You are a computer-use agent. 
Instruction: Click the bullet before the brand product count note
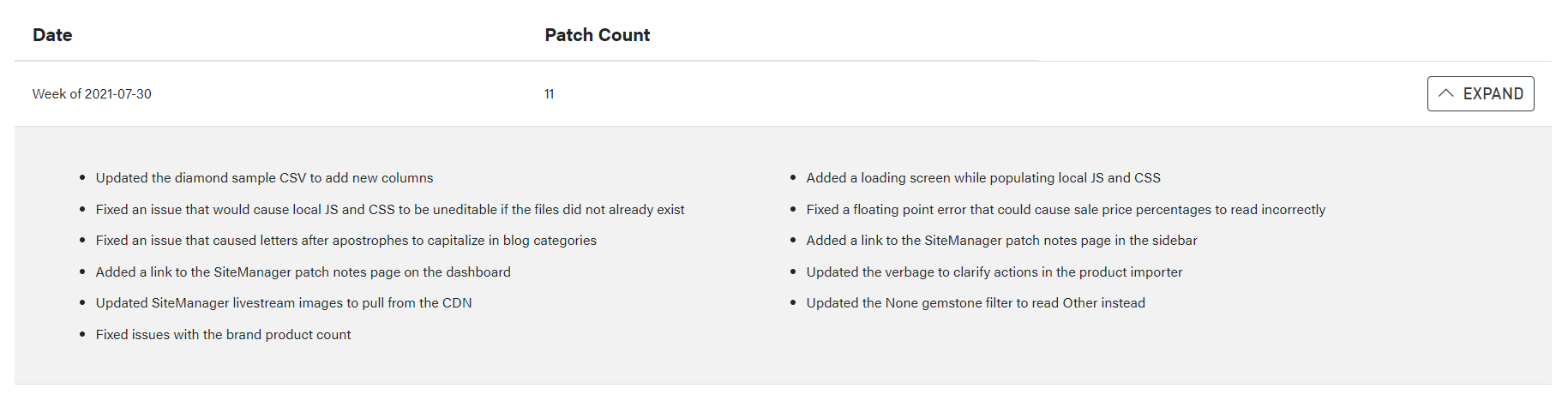click(82, 335)
